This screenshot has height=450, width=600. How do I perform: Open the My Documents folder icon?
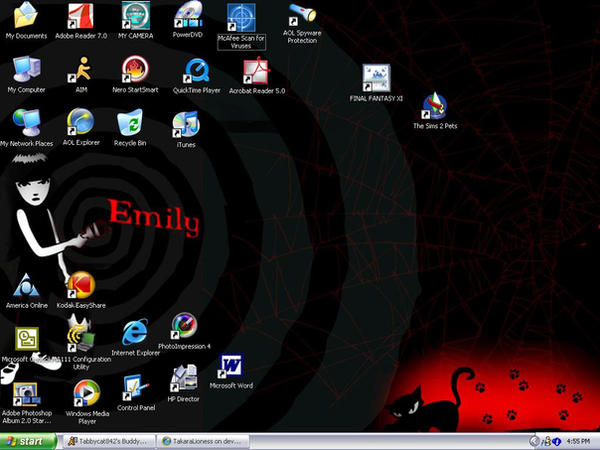click(26, 15)
